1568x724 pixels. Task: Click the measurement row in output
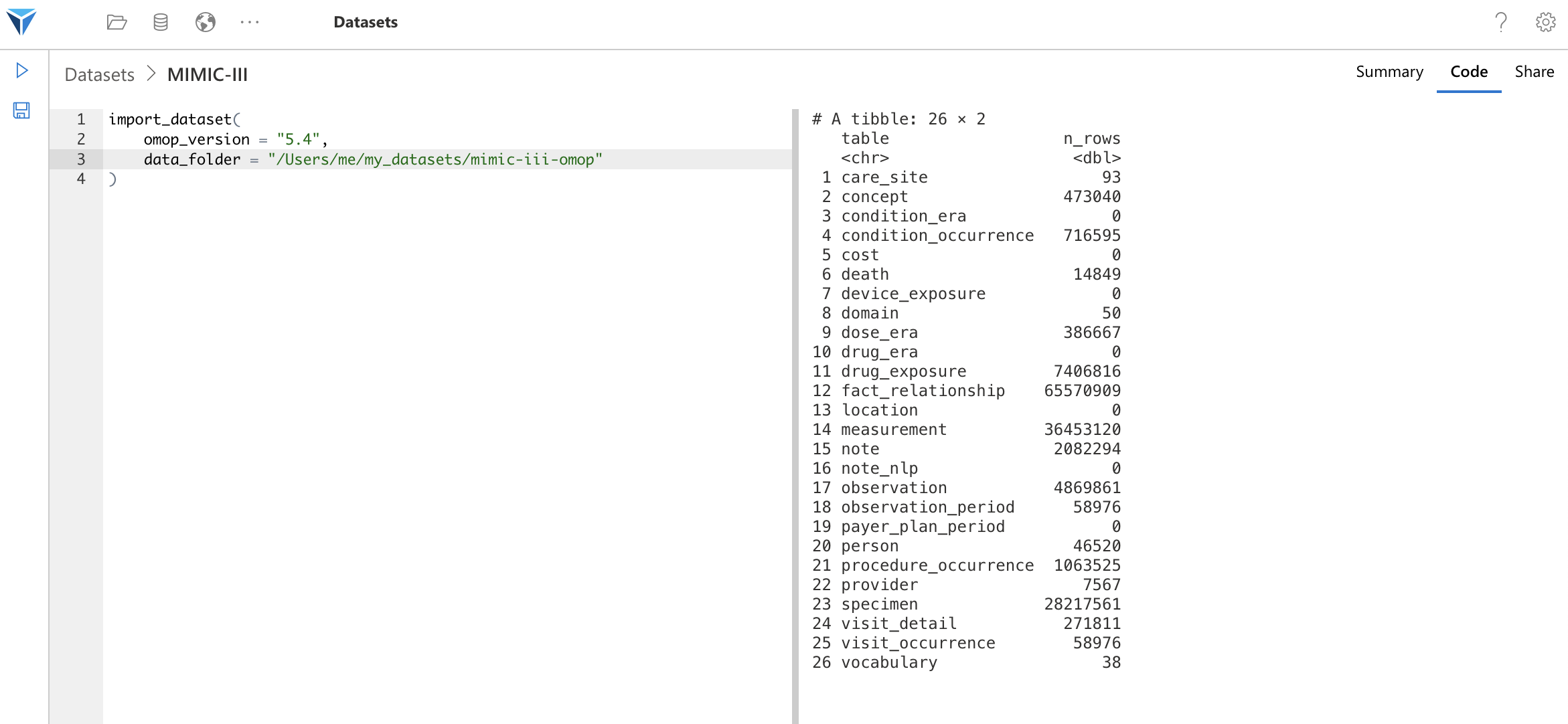pos(967,430)
